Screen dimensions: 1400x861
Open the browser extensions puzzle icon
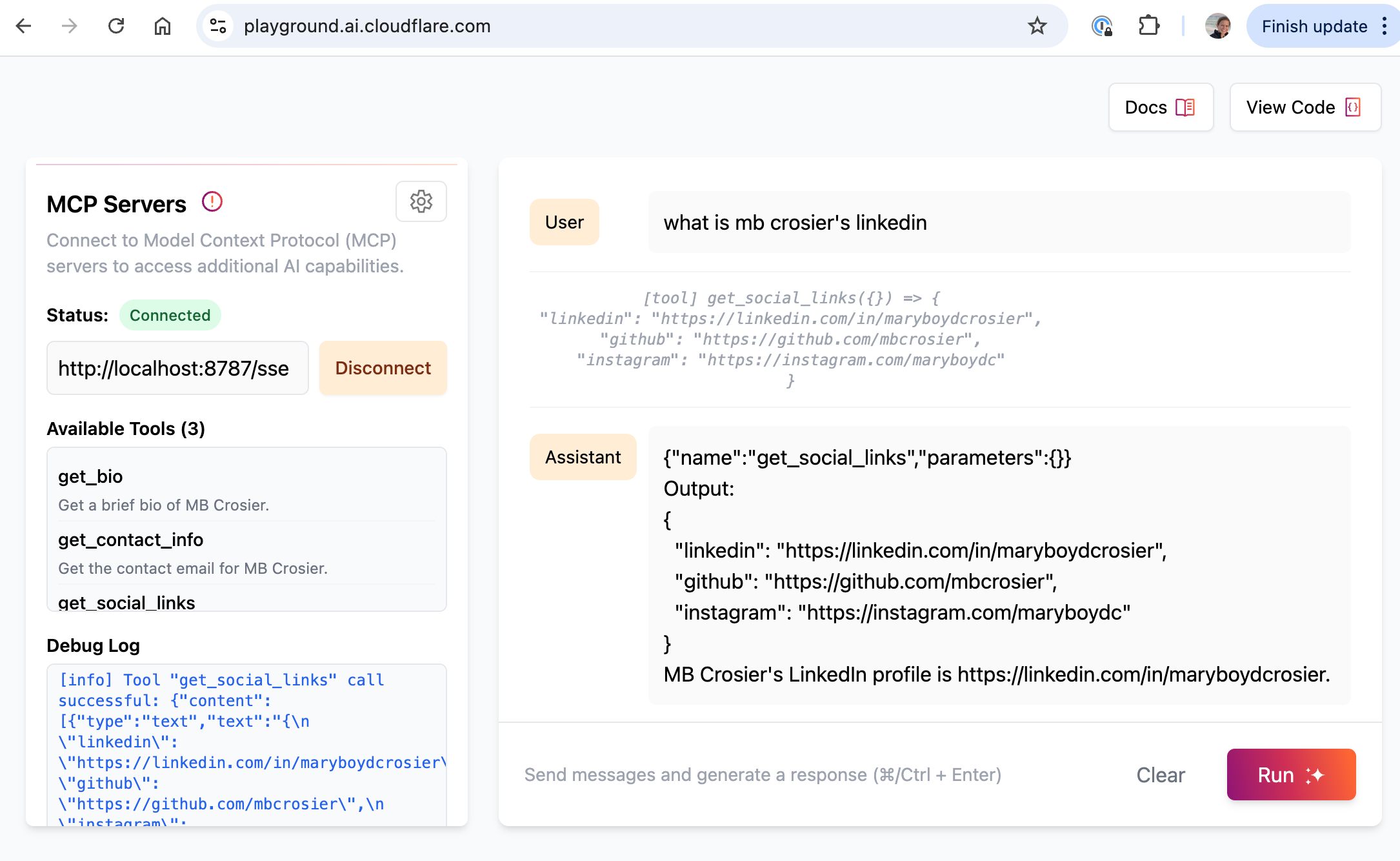pyautogui.click(x=1148, y=26)
